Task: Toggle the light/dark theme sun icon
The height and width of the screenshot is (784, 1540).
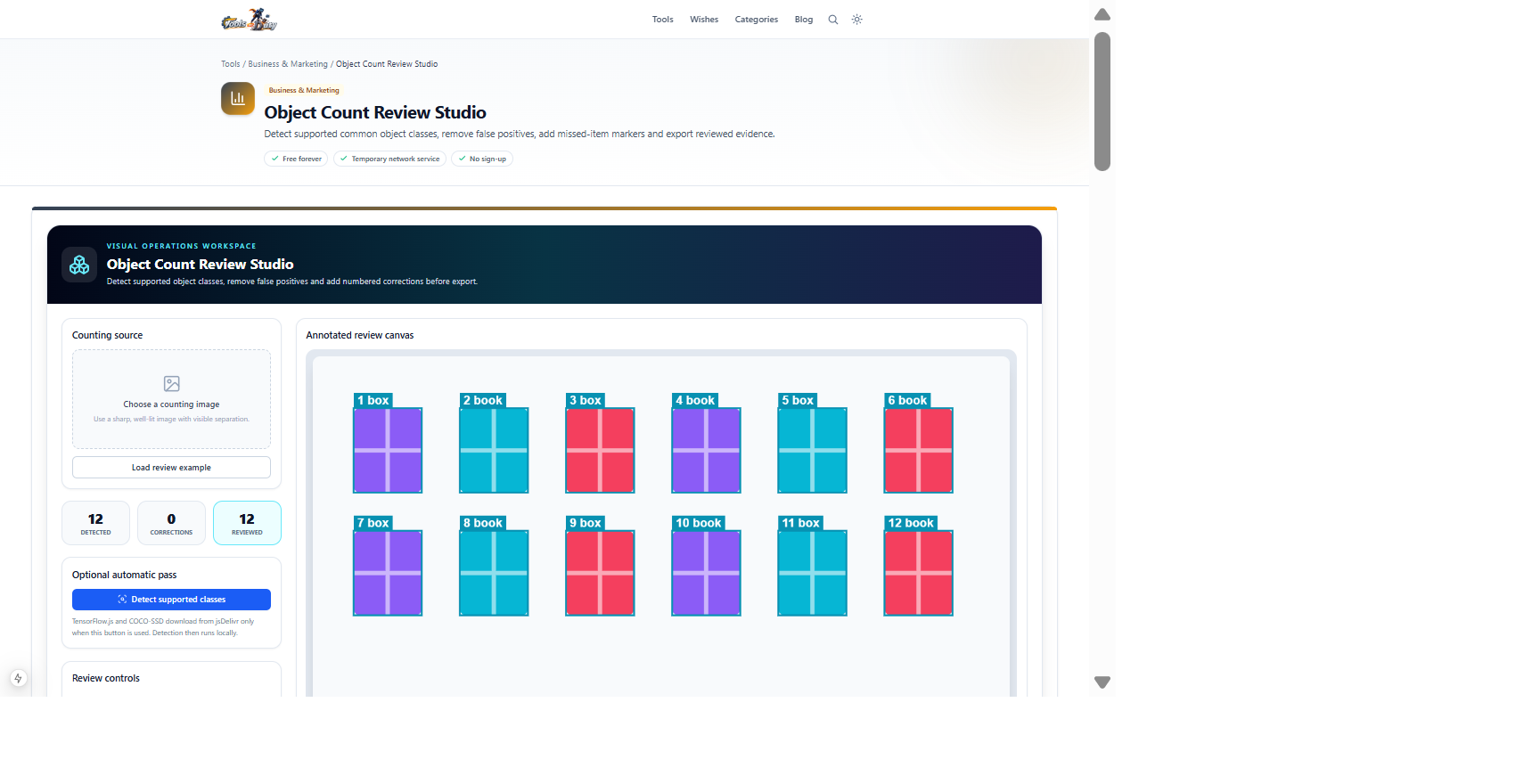Action: pyautogui.click(x=857, y=20)
